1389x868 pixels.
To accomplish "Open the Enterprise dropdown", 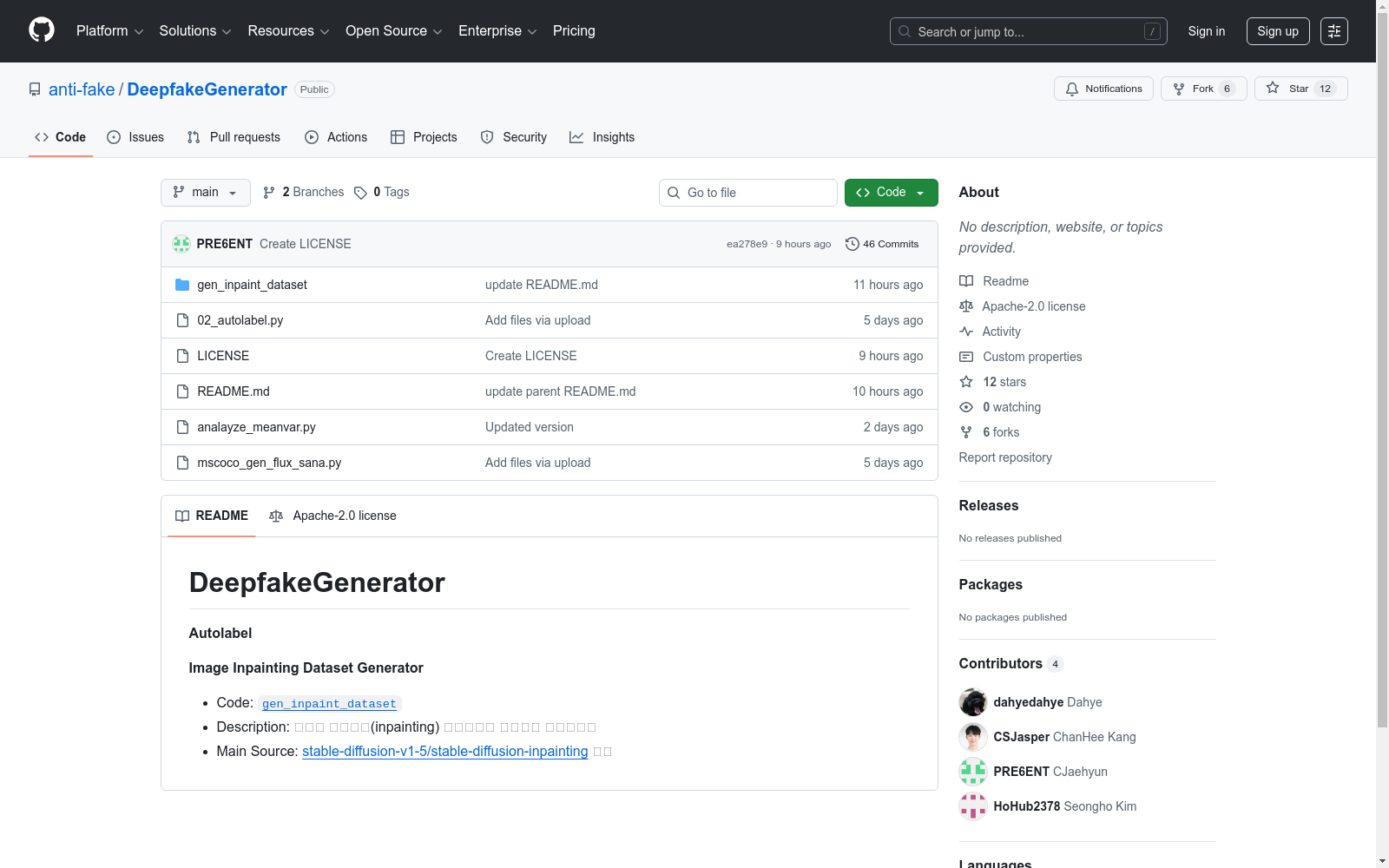I will pyautogui.click(x=497, y=31).
